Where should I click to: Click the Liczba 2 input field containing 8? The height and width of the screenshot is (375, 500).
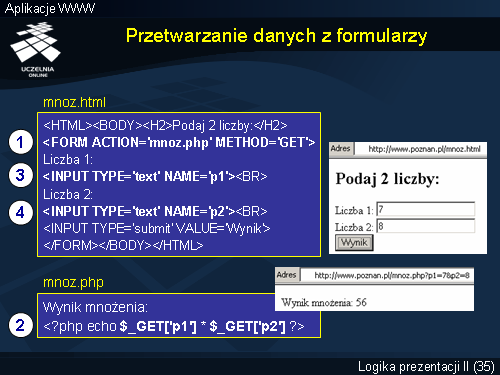426,226
